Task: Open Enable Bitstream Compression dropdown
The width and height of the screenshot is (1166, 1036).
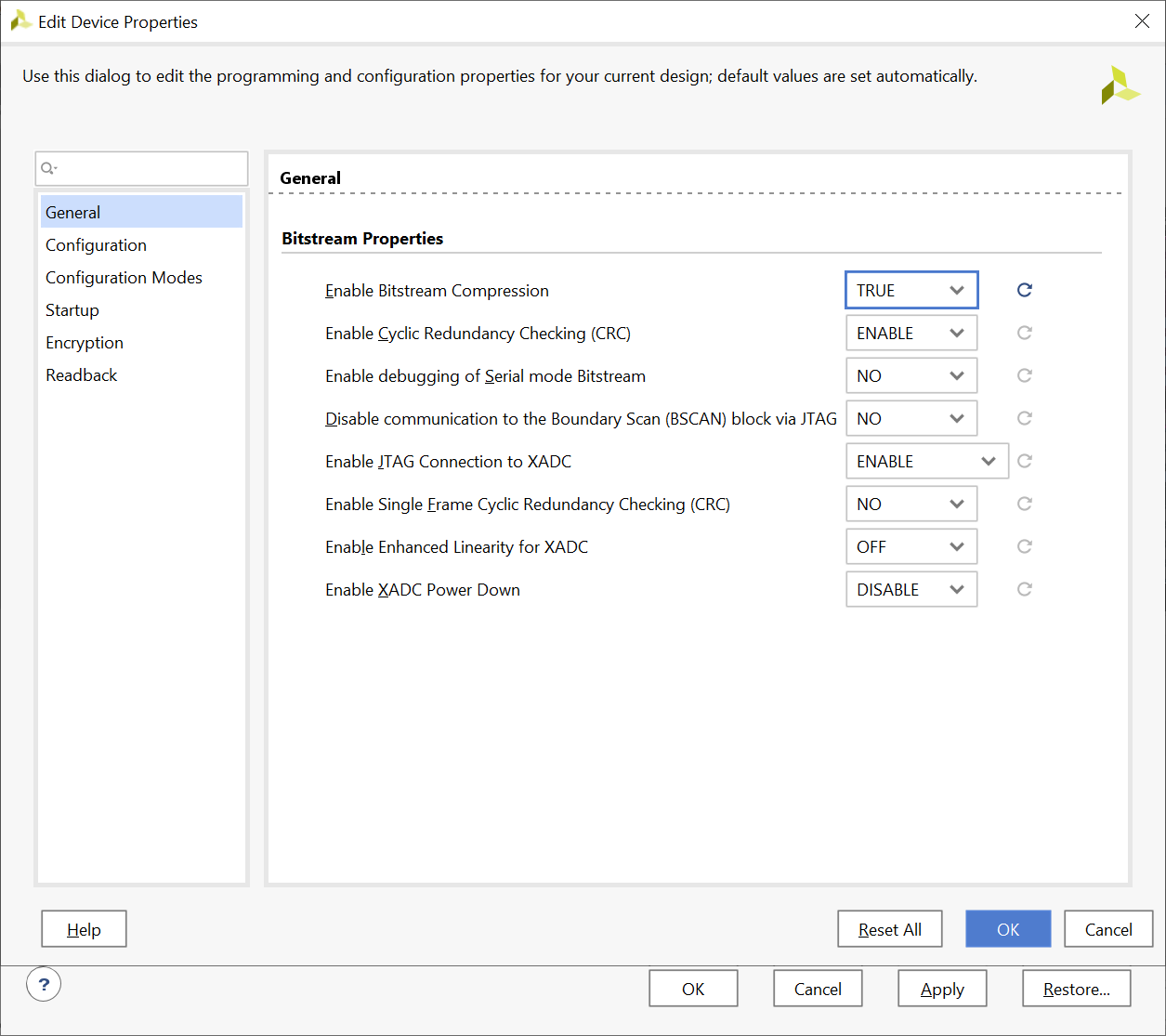Action: [x=911, y=290]
